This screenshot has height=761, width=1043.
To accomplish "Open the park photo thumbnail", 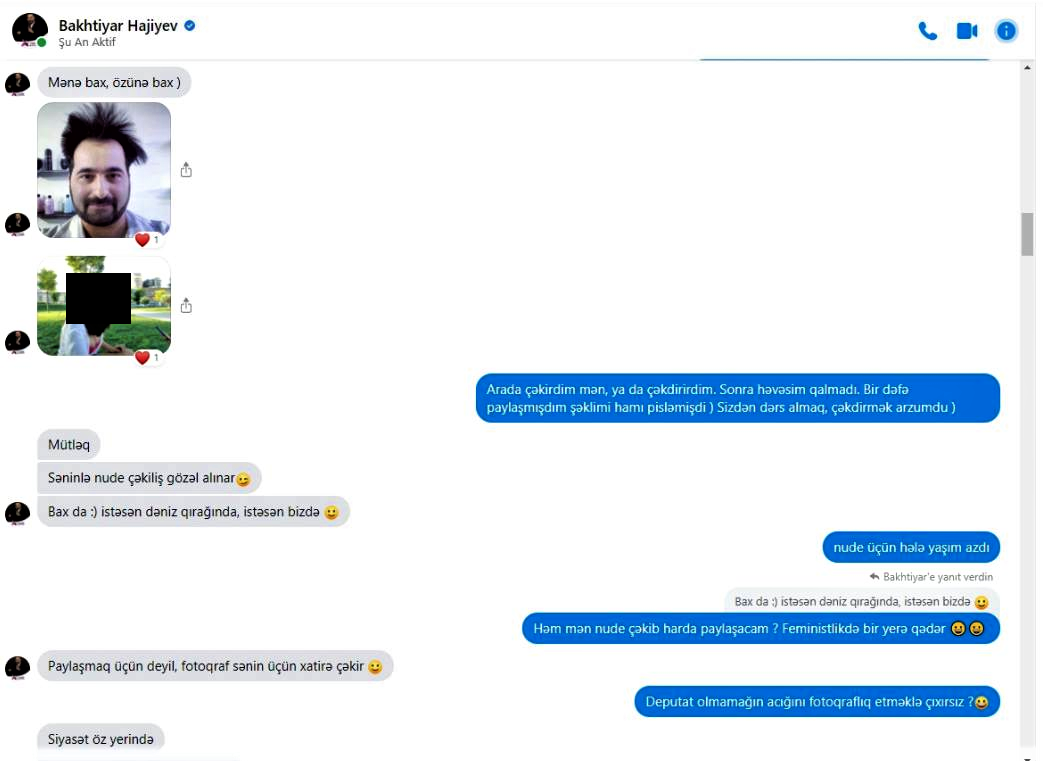I will tap(104, 306).
